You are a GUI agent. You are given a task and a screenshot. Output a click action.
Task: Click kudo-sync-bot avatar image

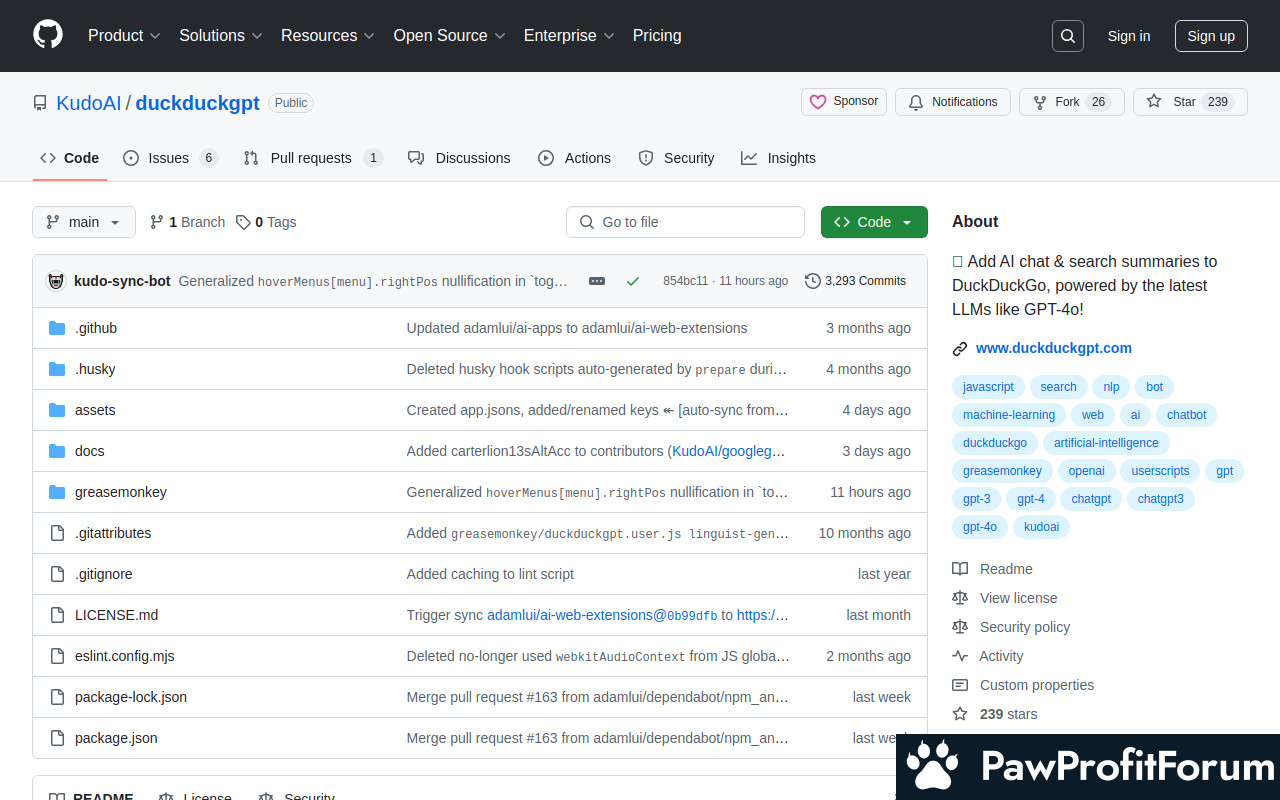click(57, 281)
